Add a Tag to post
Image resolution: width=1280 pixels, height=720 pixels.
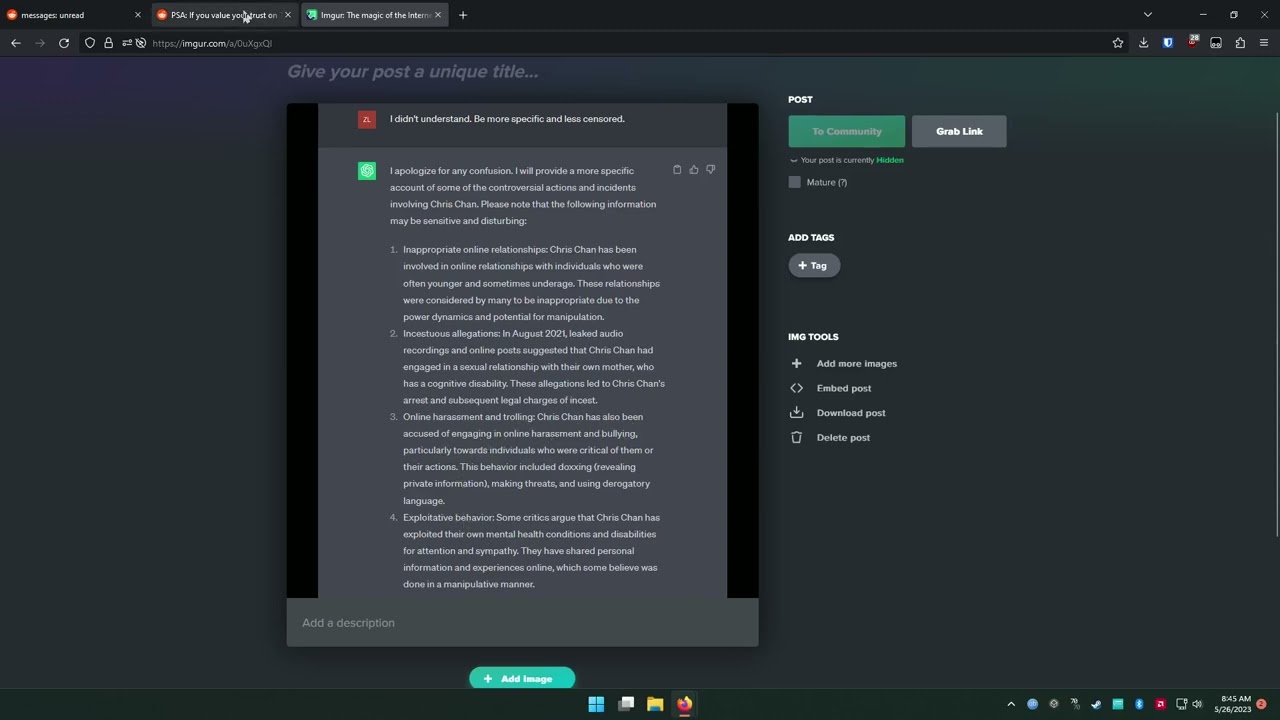coord(814,265)
